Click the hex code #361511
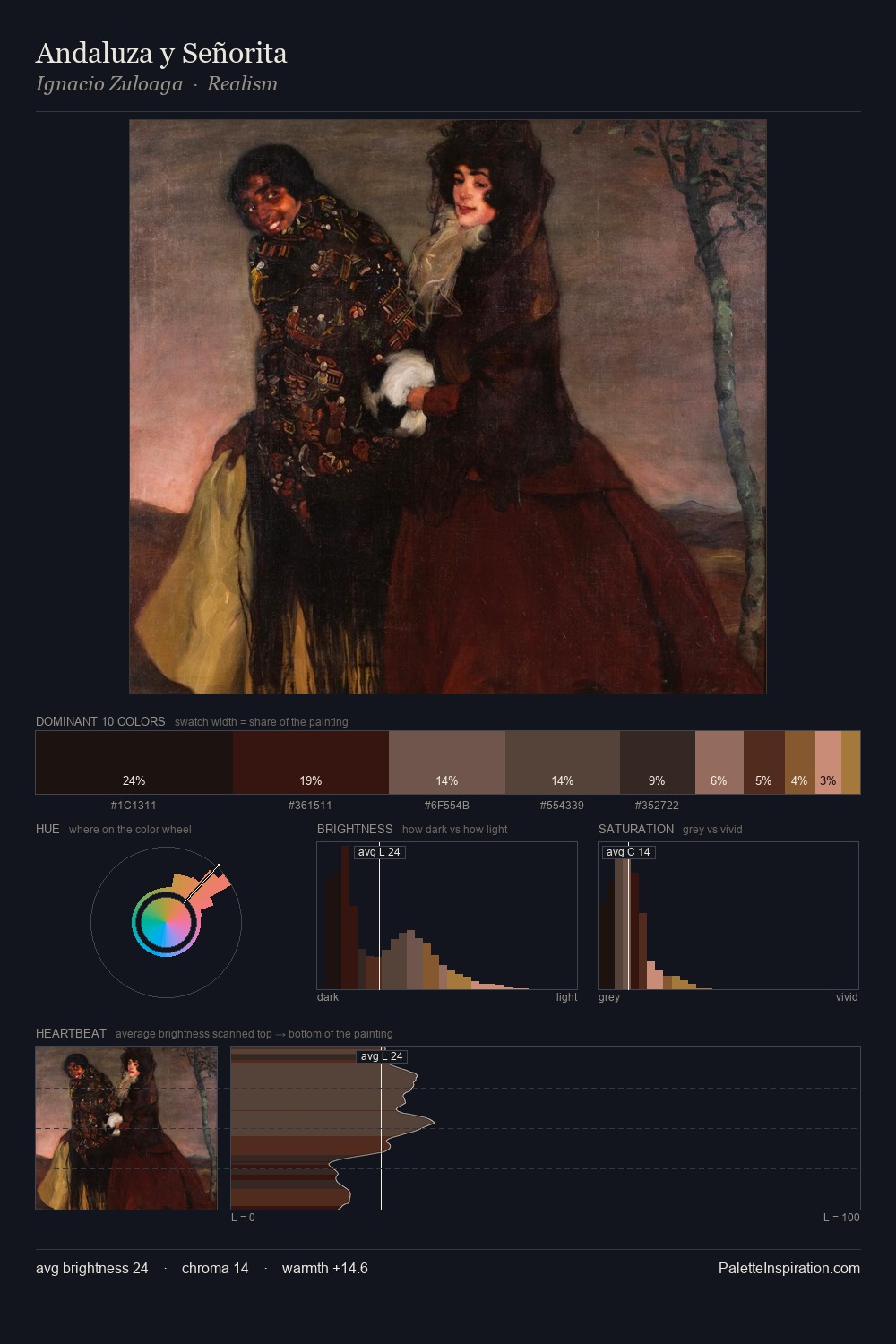 [310, 806]
